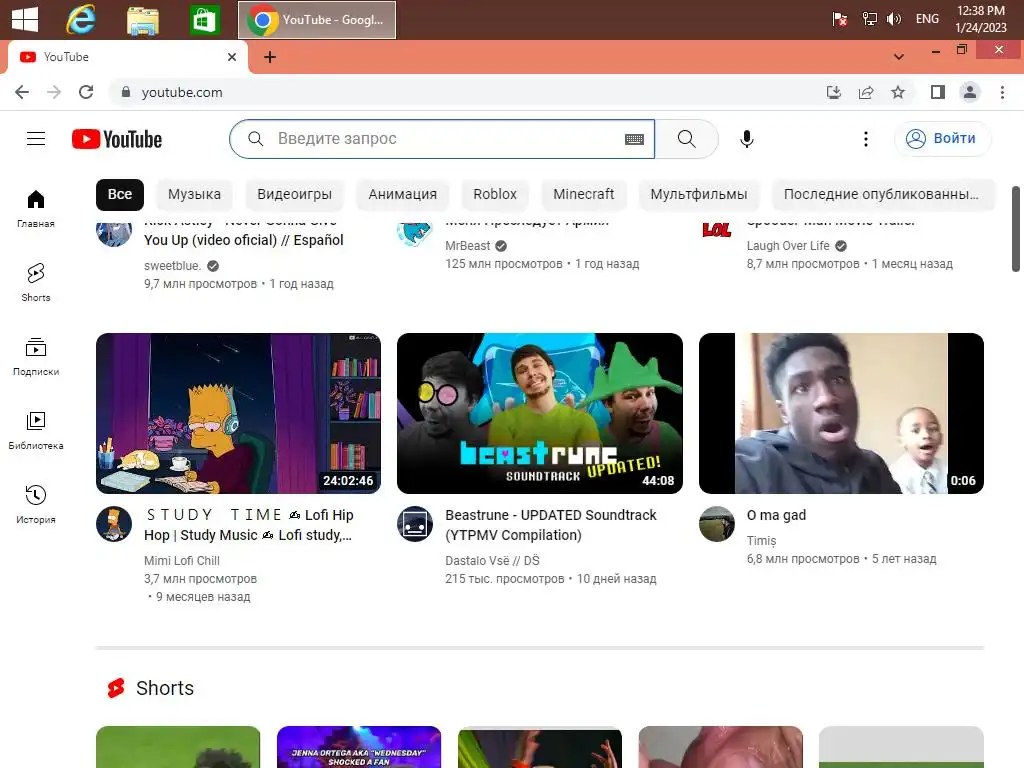
Task: Open YouTube settings three-dot menu
Action: tap(865, 138)
